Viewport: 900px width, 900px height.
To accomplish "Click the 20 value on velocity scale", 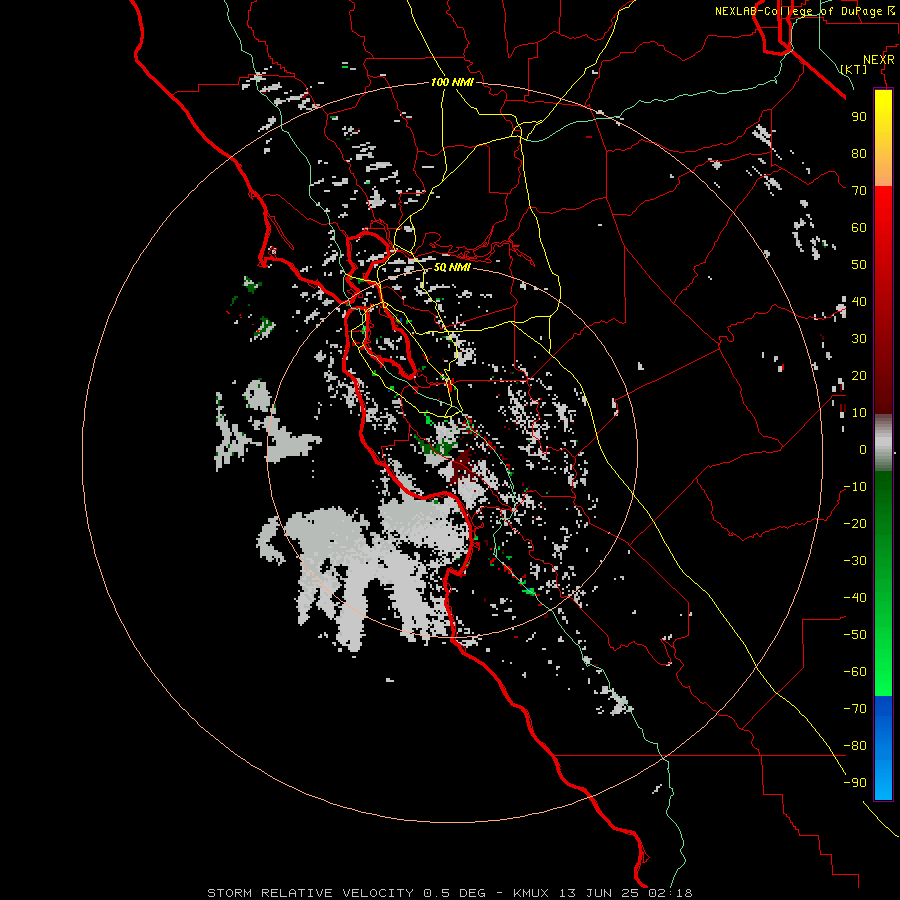I will pyautogui.click(x=859, y=375).
